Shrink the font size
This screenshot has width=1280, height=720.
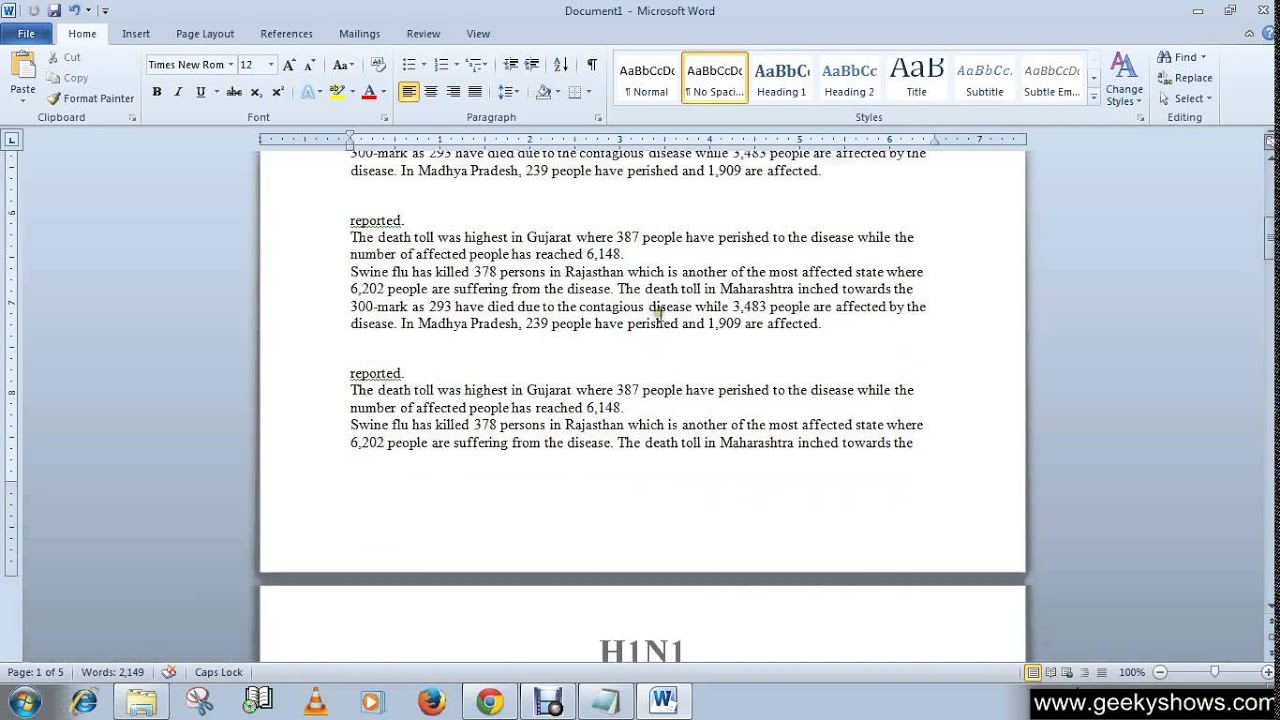pos(310,65)
